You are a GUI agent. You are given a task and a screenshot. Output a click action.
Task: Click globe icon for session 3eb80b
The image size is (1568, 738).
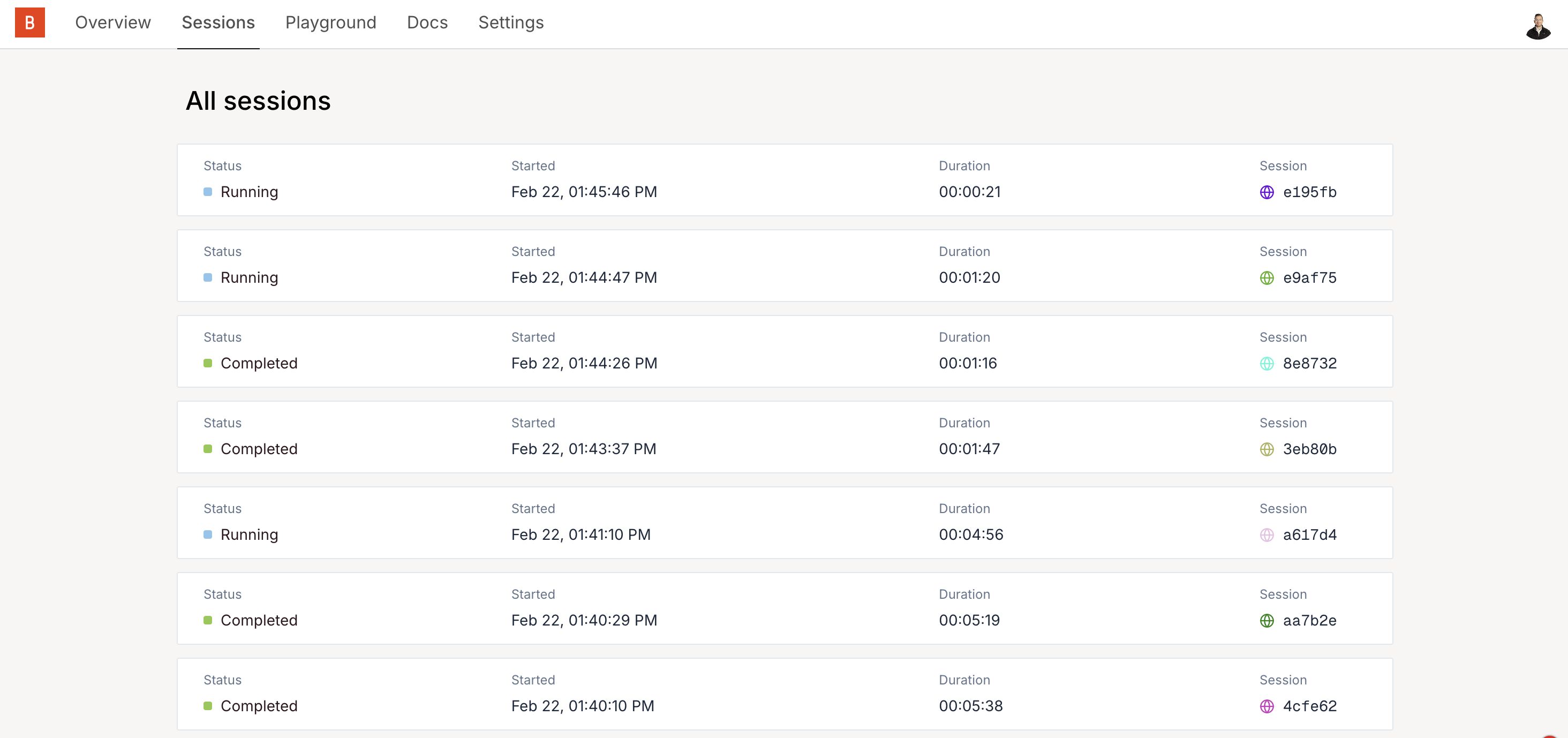click(1267, 449)
